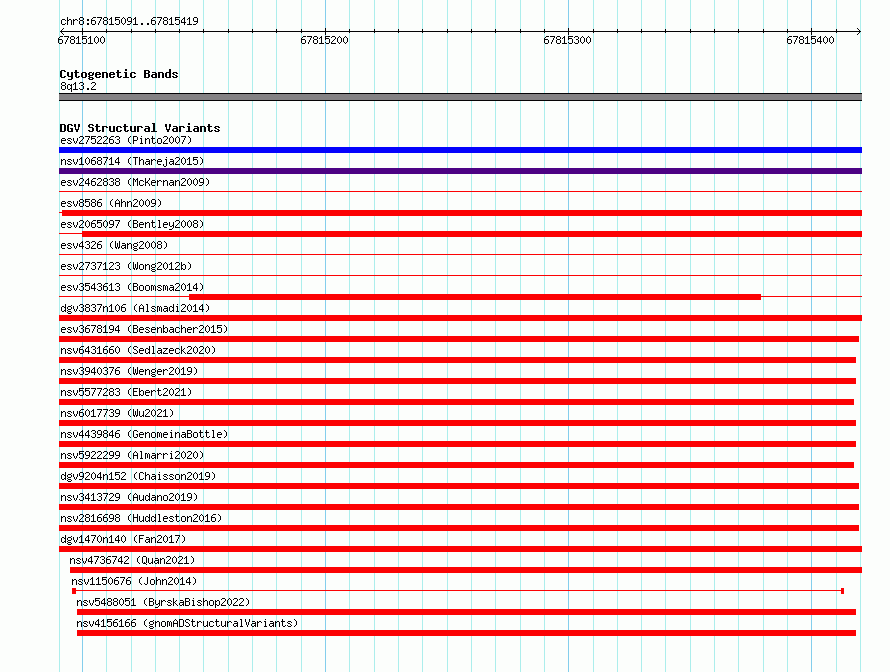Screen dimensions: 890x672
Task: Open esv2462838 (McKernan2009) variant label
Action: pyautogui.click(x=135, y=182)
